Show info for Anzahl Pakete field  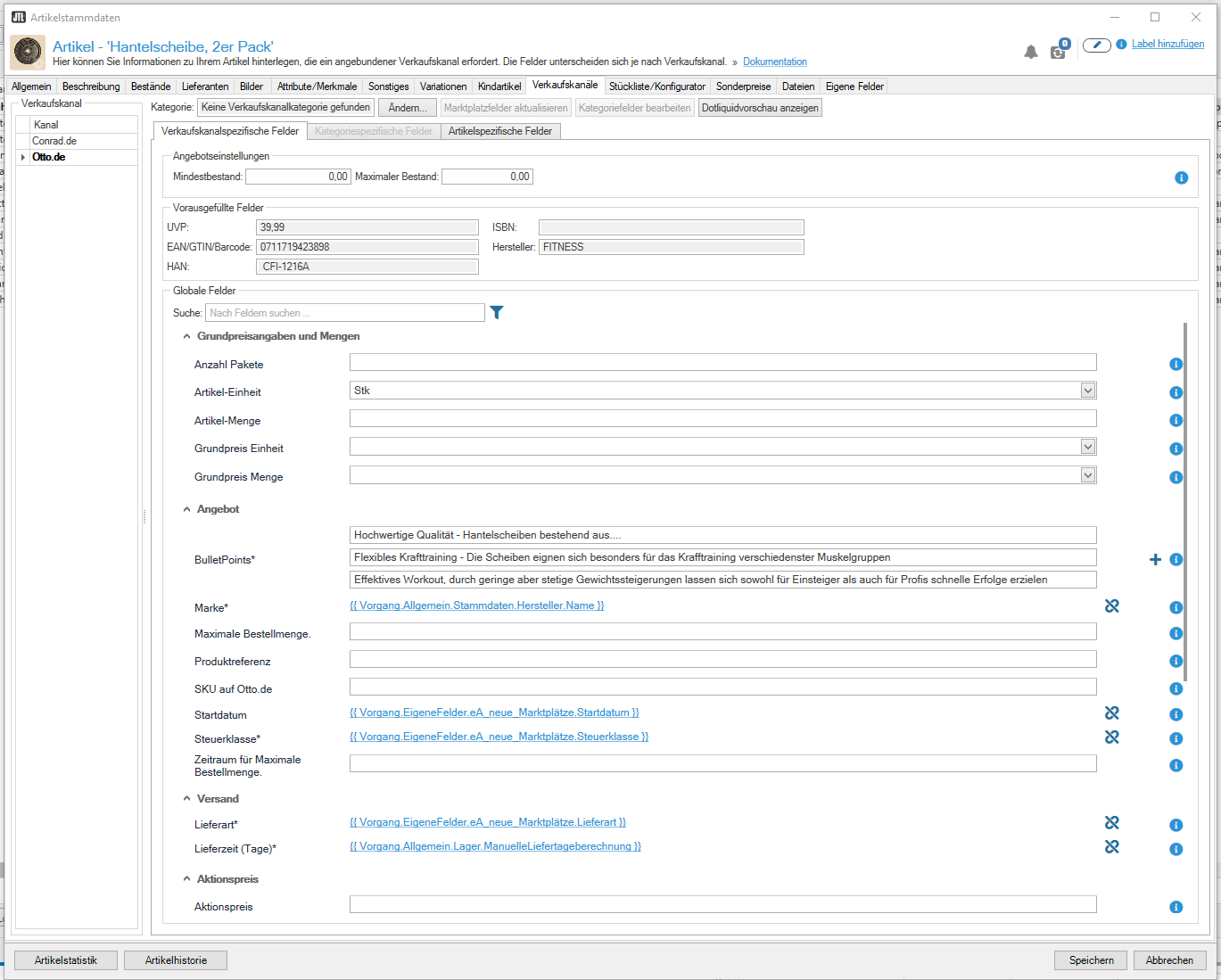(x=1176, y=364)
